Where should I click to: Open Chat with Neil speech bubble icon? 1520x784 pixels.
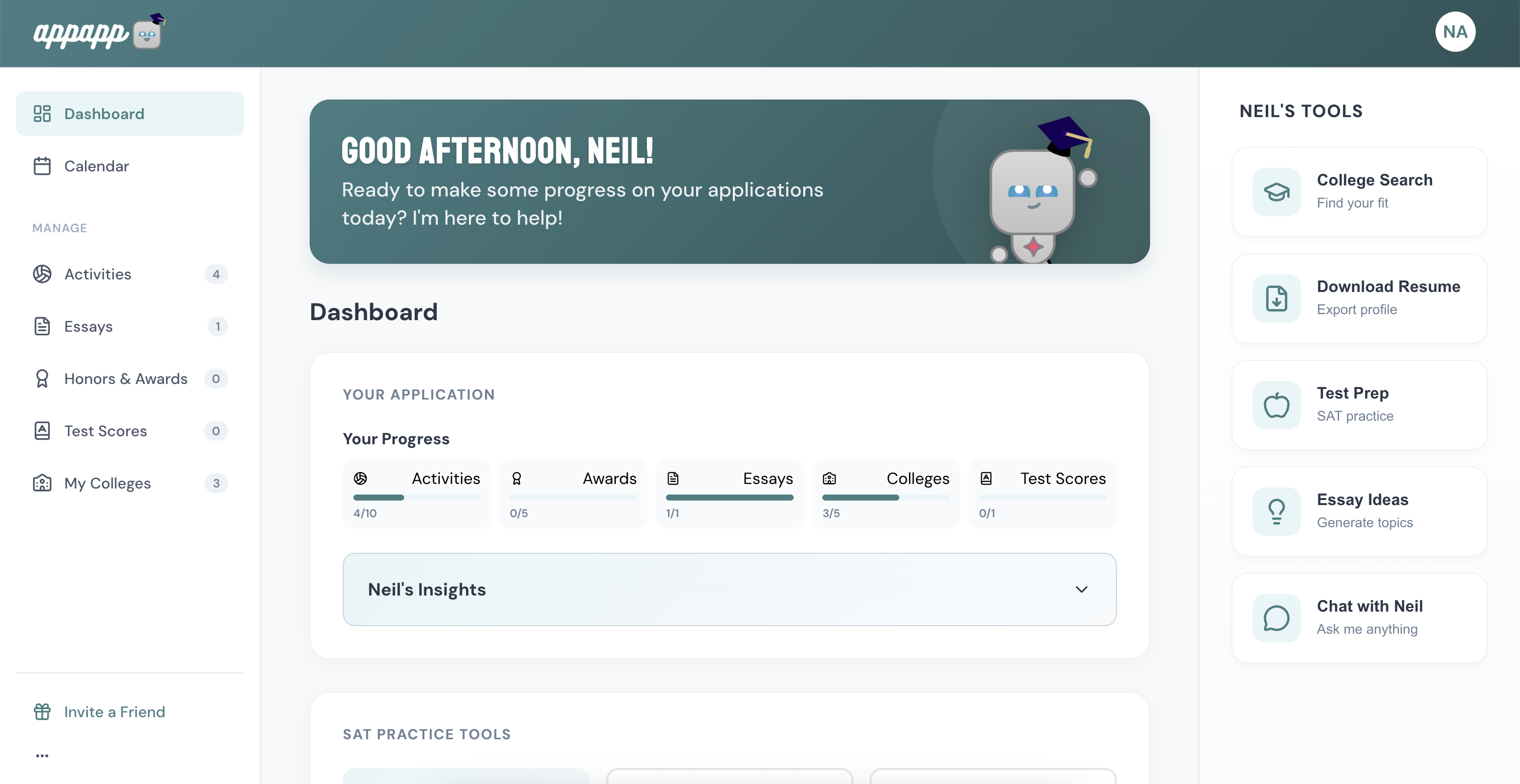[x=1276, y=618]
